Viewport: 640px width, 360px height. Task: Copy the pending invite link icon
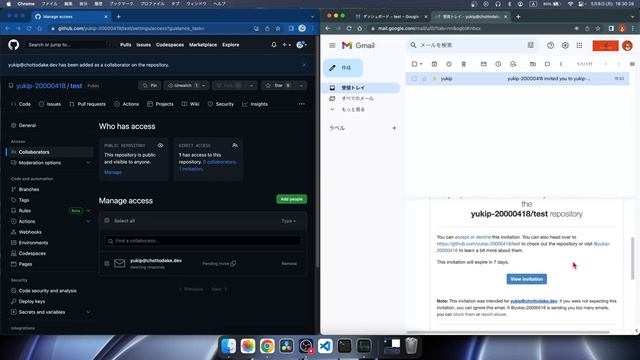[233, 264]
